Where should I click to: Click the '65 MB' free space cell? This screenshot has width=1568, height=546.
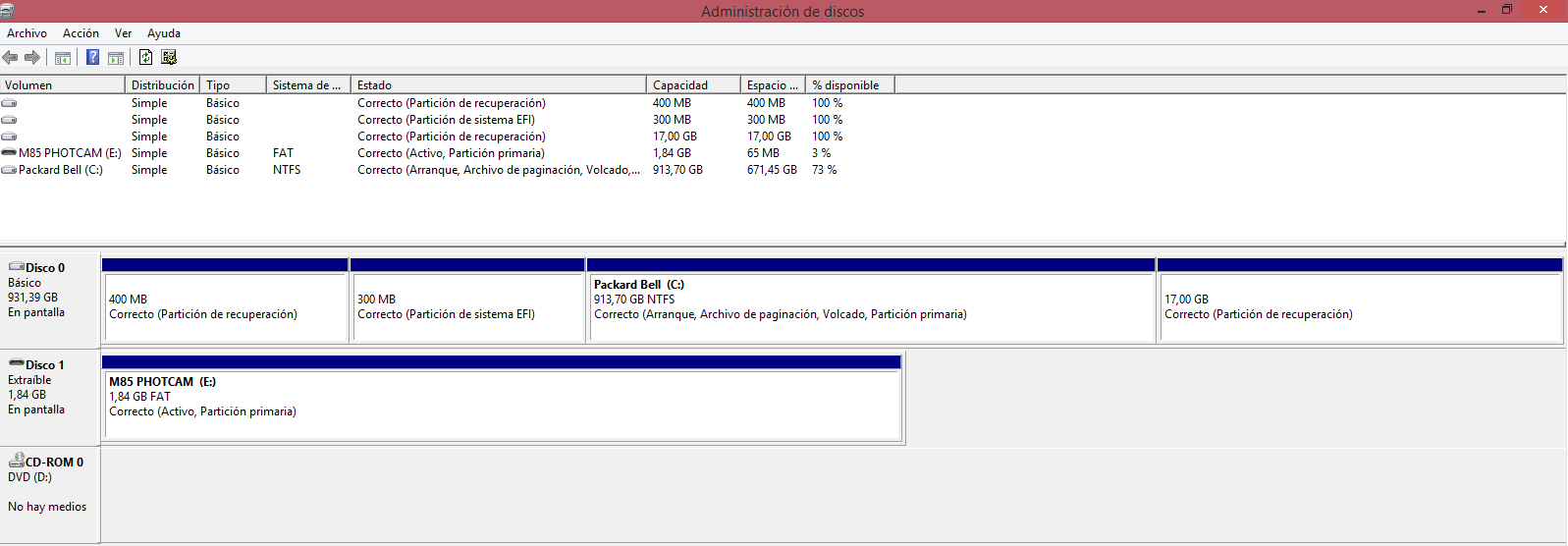pos(763,152)
